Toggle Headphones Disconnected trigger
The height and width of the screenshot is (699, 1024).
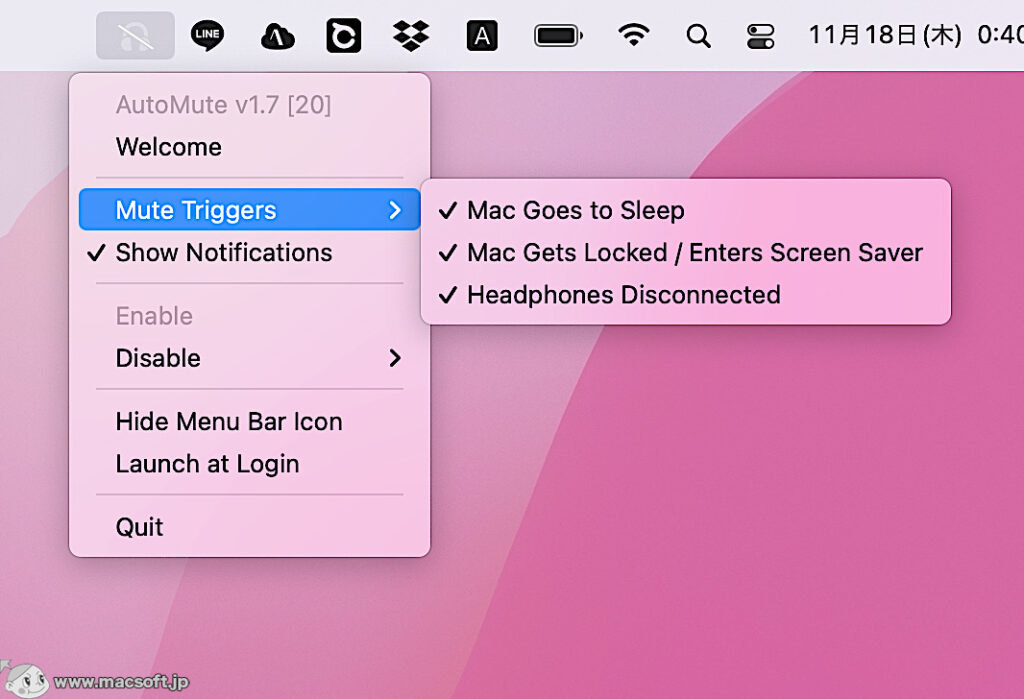coord(686,295)
